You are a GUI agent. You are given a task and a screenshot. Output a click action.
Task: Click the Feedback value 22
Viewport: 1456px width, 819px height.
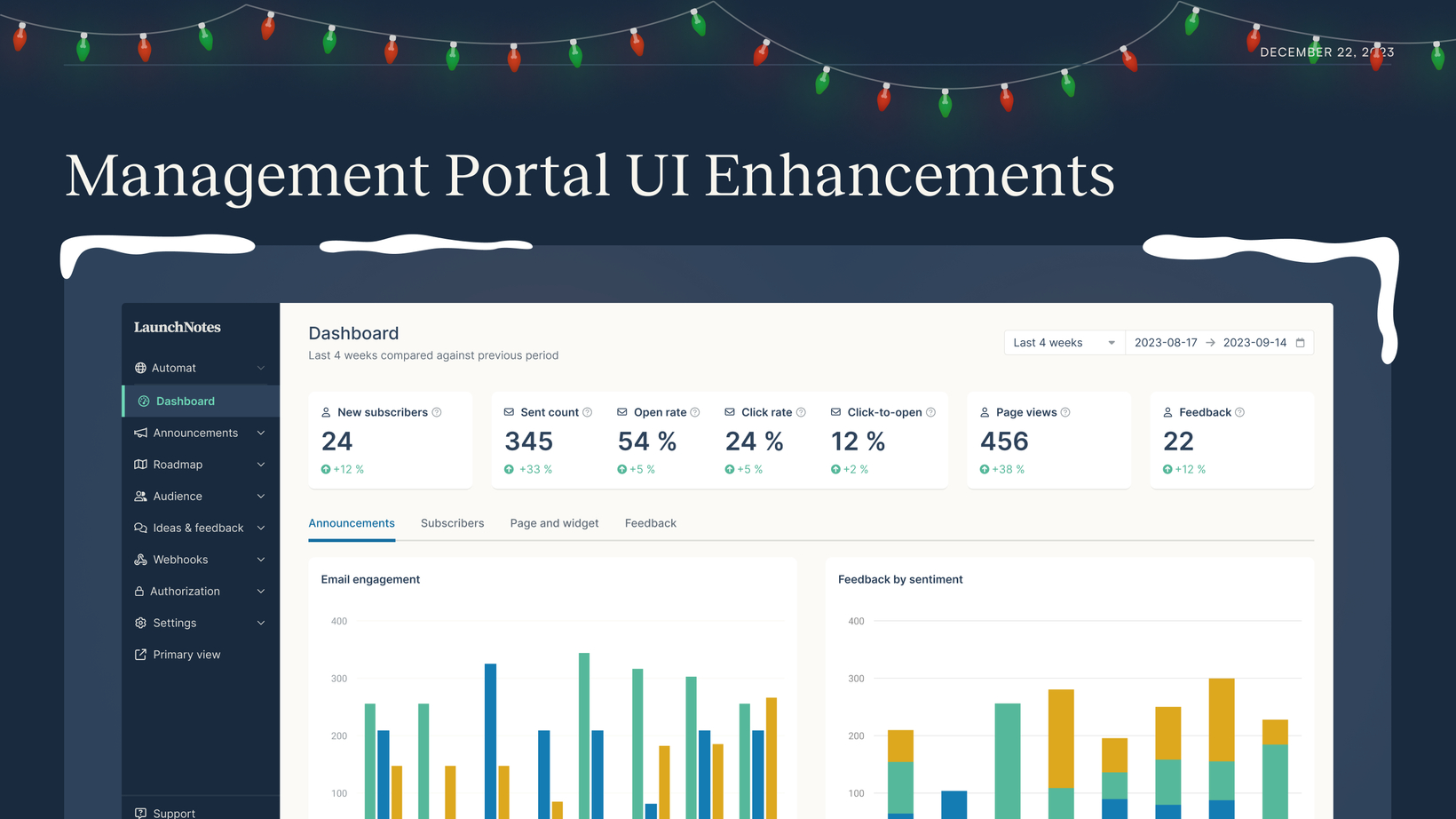click(x=1178, y=441)
